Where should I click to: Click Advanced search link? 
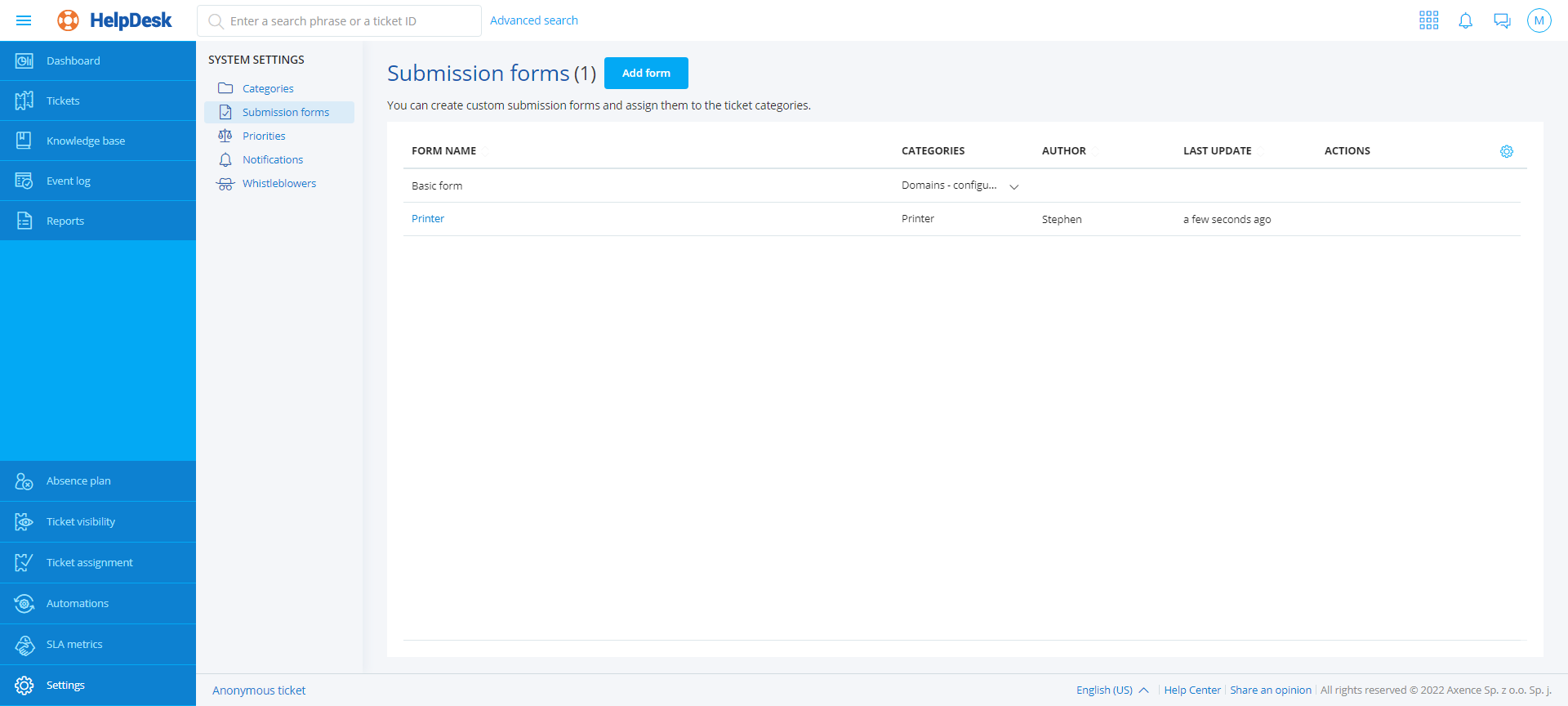(533, 20)
